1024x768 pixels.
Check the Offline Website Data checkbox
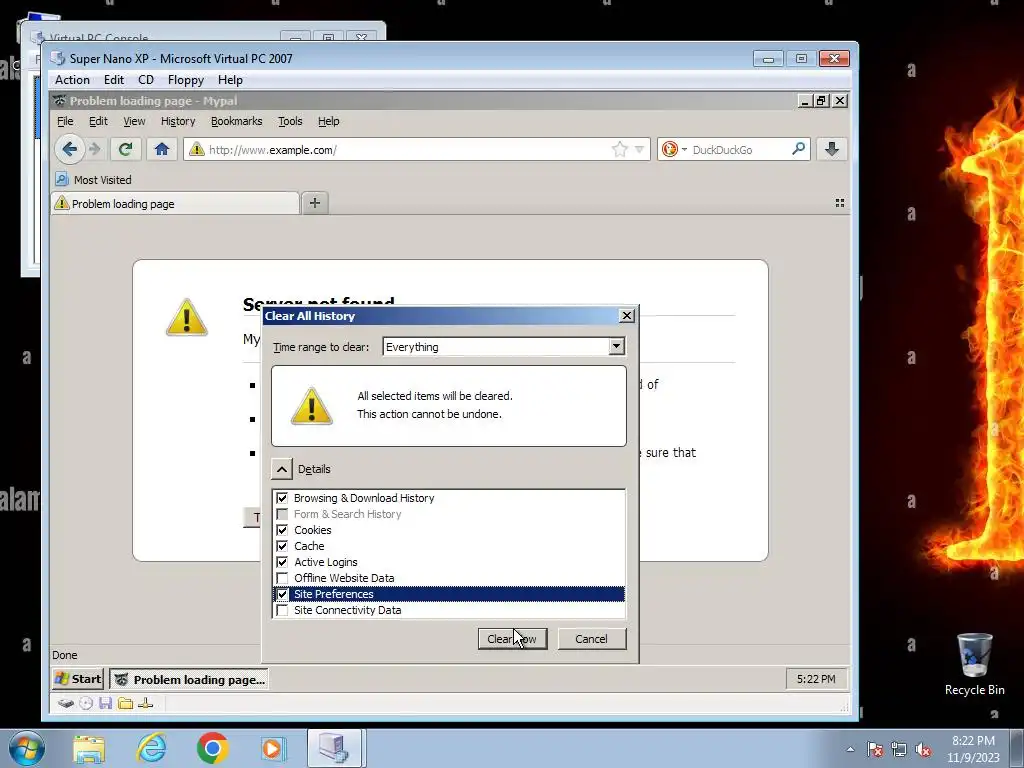(x=282, y=578)
